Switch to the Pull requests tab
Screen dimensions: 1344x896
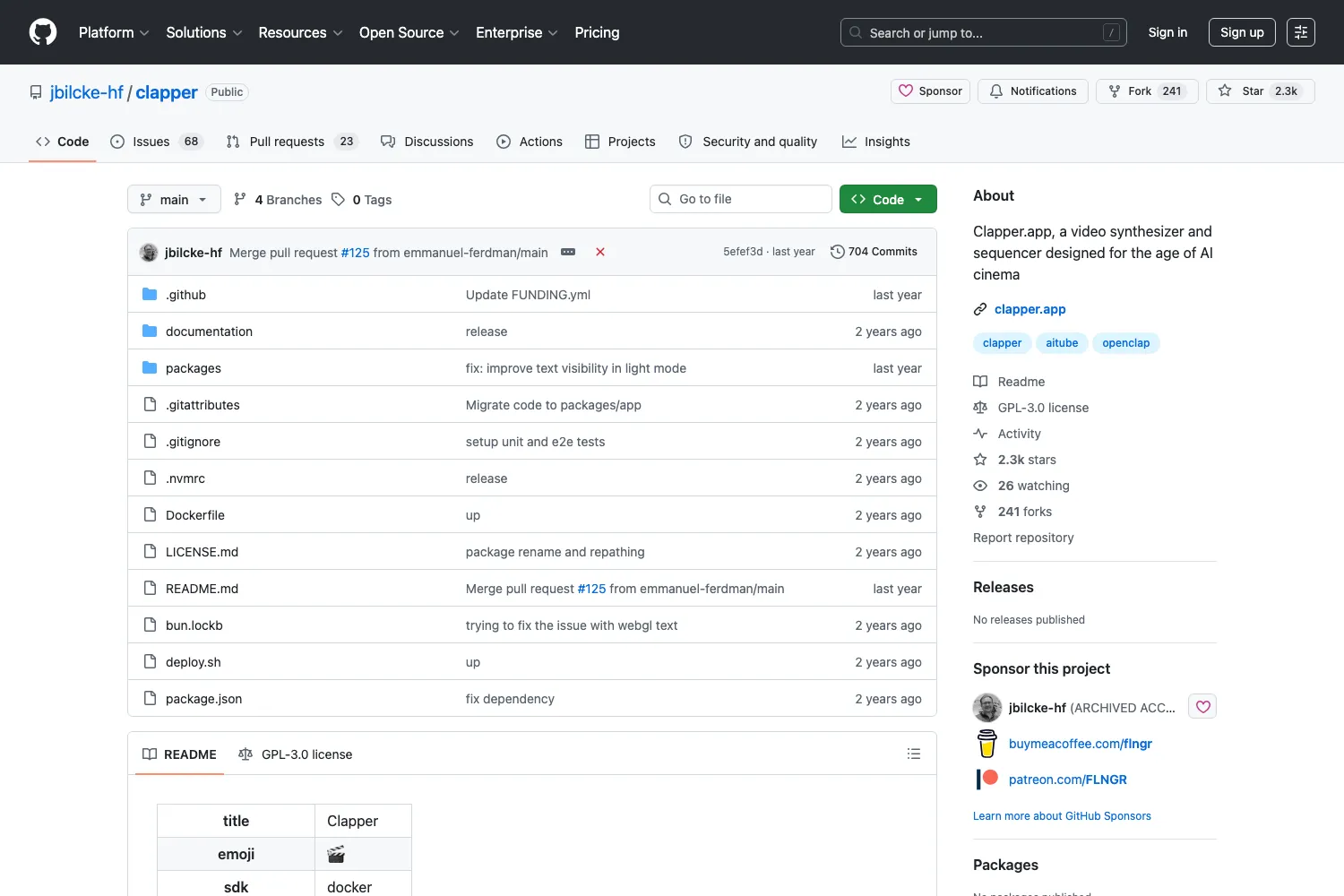[291, 142]
